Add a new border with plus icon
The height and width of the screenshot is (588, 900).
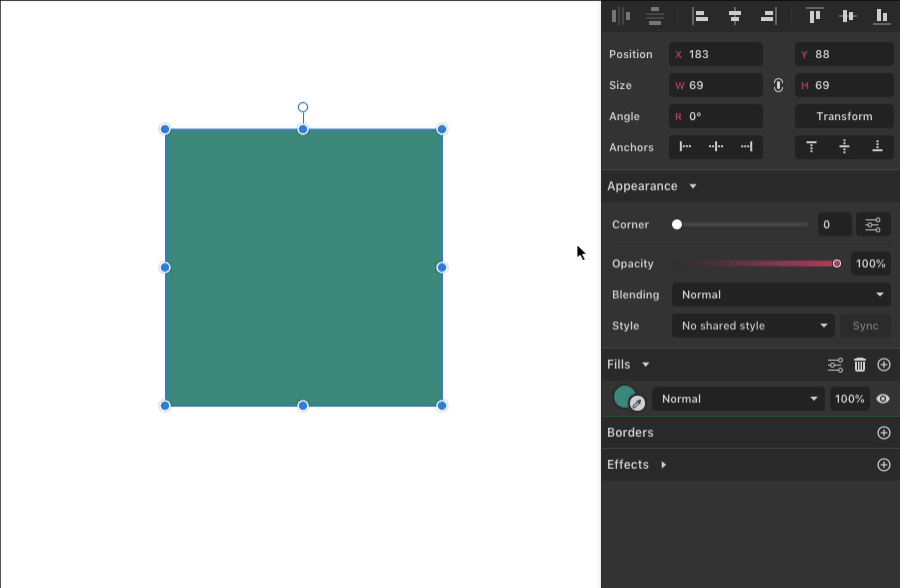[x=884, y=433]
